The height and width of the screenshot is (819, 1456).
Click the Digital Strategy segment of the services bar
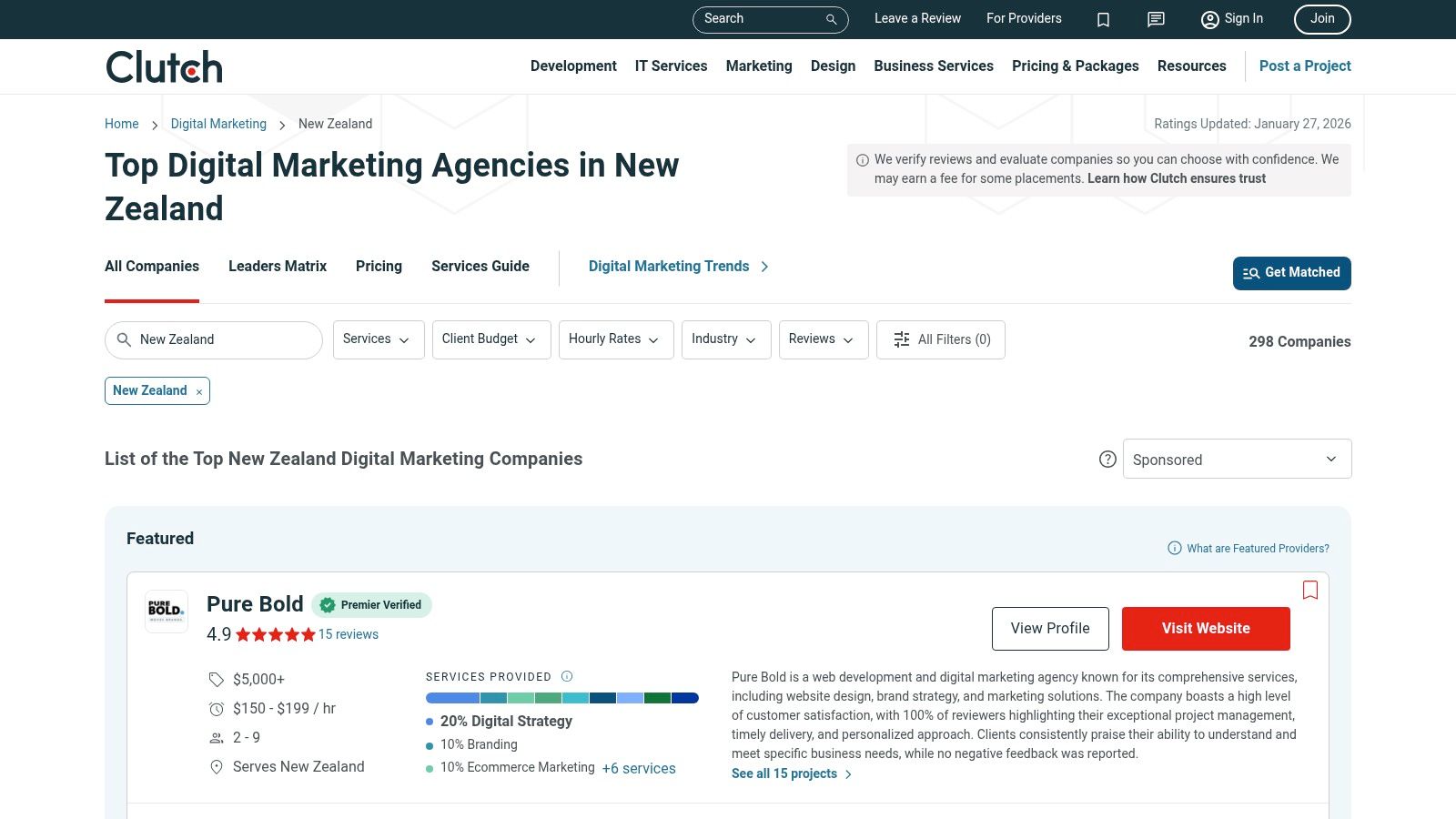[450, 698]
